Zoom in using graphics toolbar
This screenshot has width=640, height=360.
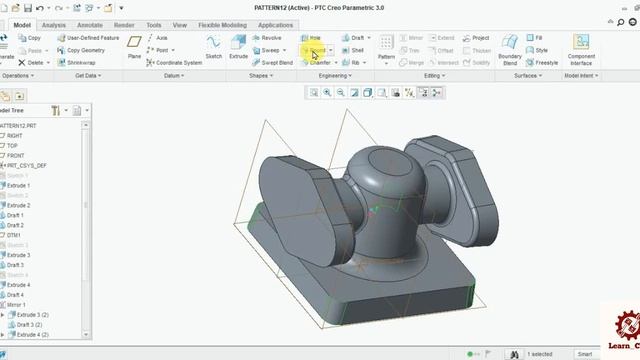coord(327,93)
